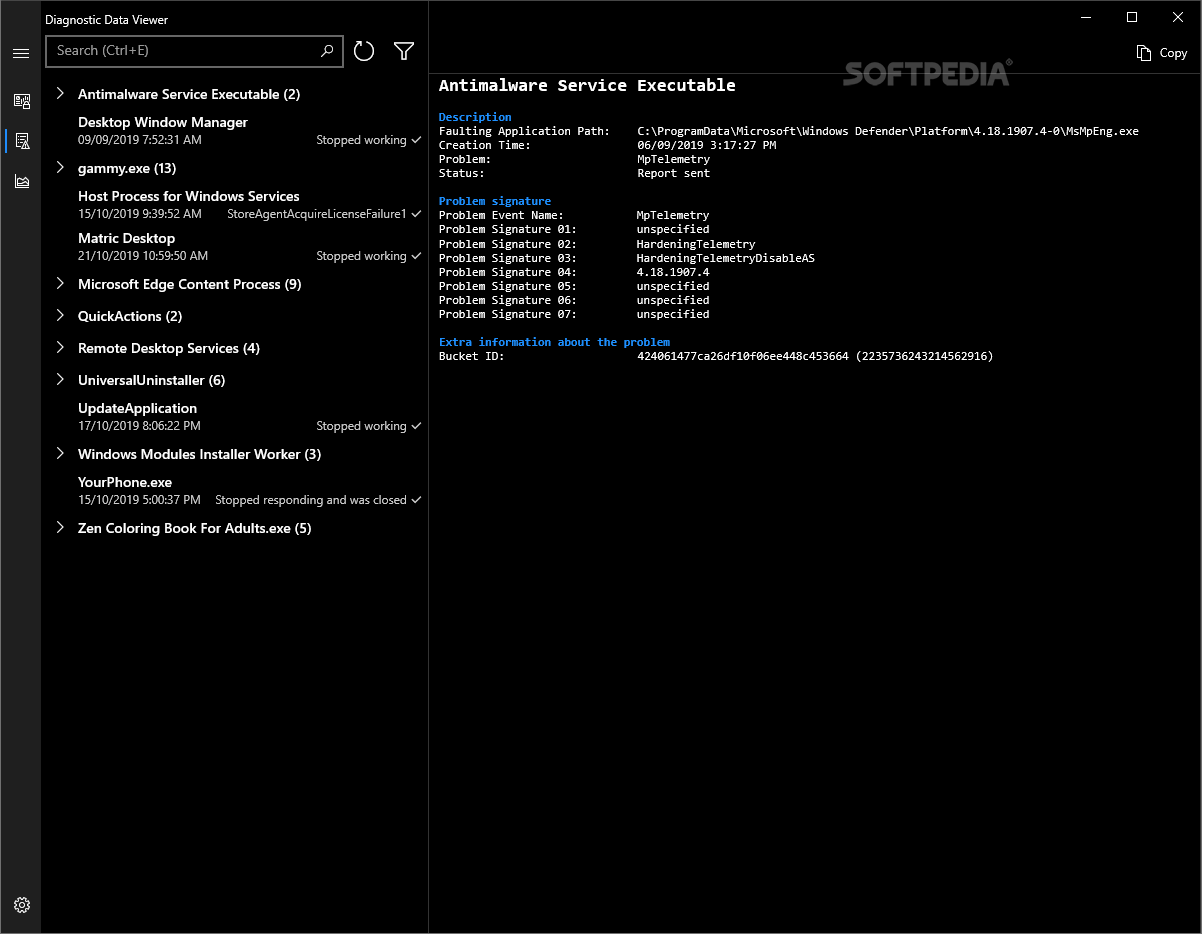The height and width of the screenshot is (934, 1202).
Task: Select Host Process for Windows Services report
Action: coord(235,205)
